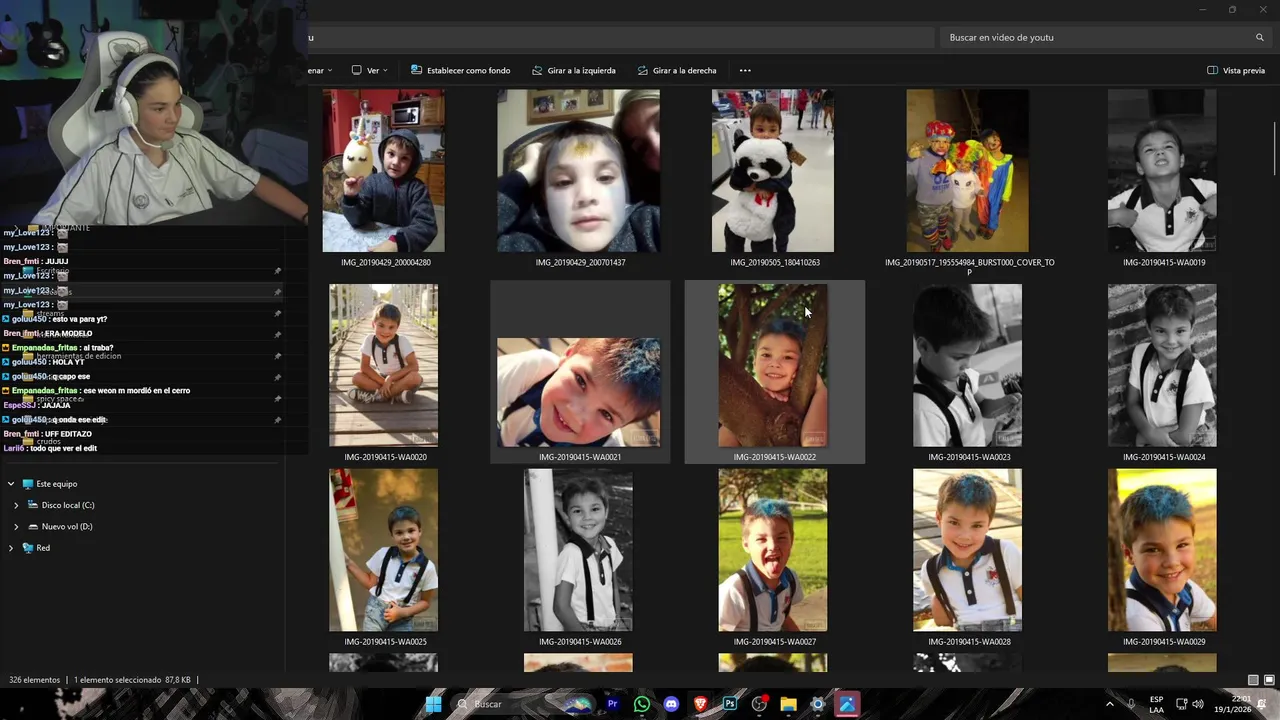1280x720 pixels.
Task: Select thumbnail IMG-20190415-WA0023
Action: click(967, 365)
